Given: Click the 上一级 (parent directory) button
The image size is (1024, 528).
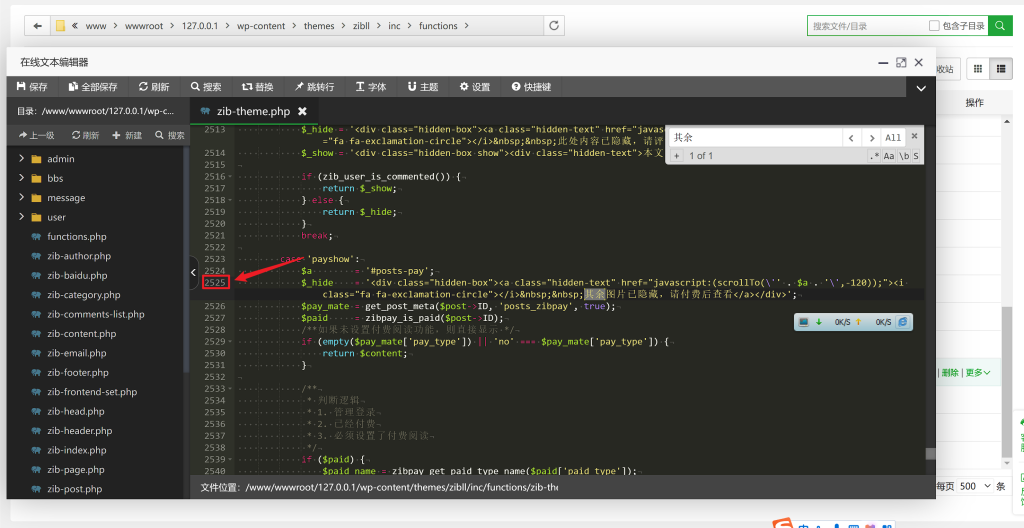Looking at the screenshot, I should [x=36, y=135].
